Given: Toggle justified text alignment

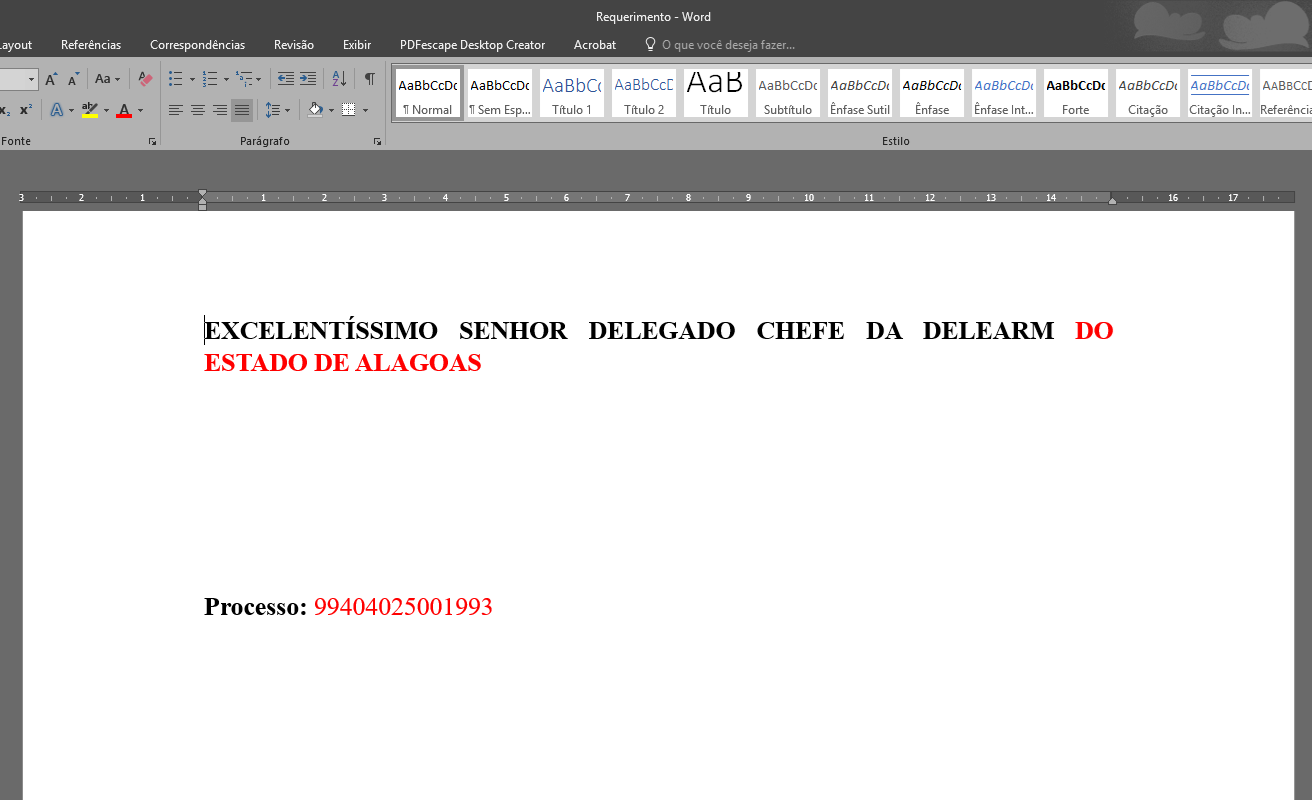Looking at the screenshot, I should coord(242,110).
